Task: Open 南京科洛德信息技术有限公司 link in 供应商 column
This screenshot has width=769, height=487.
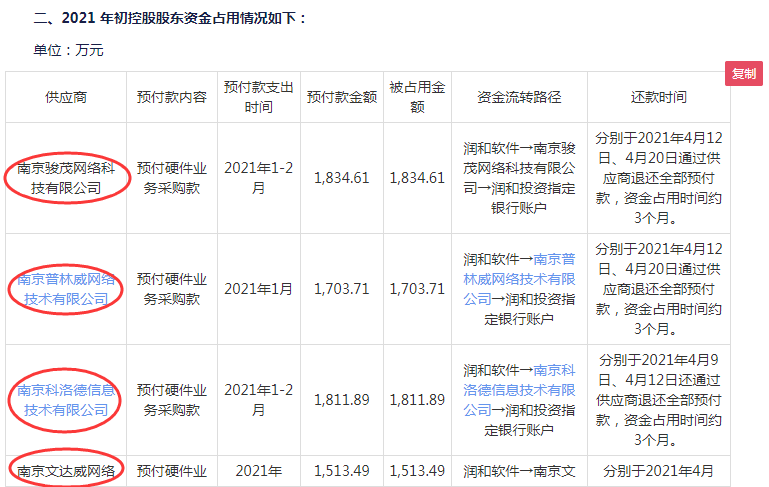Action: click(66, 400)
